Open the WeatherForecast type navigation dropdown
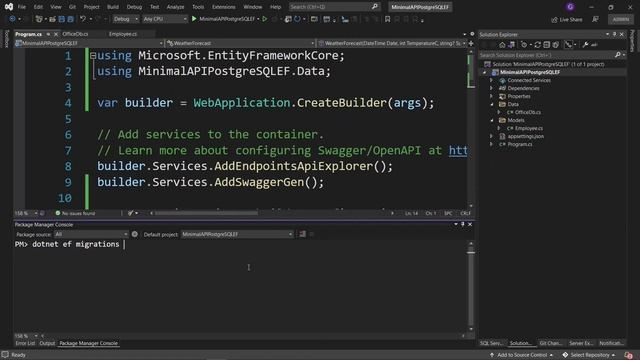Screen dimensions: 640x360 pos(240,43)
